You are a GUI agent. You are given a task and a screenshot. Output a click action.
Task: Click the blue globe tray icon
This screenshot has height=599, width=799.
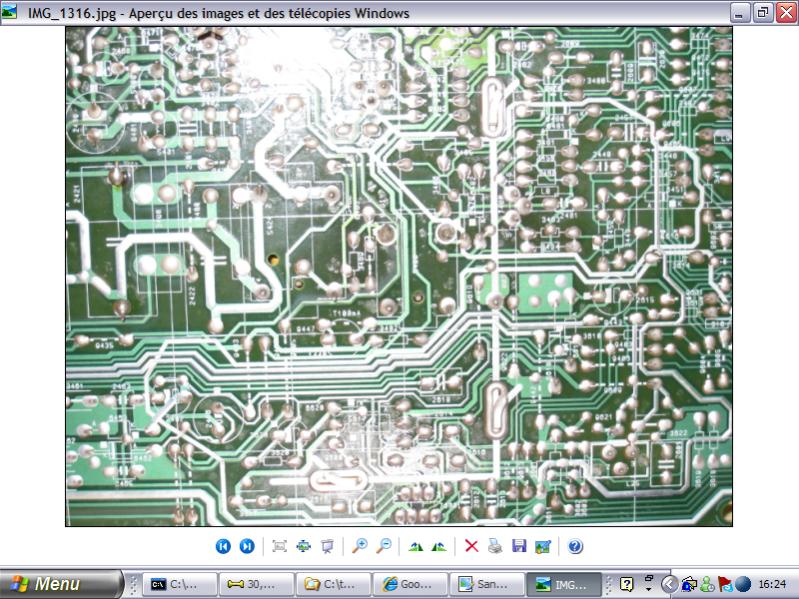pos(743,584)
